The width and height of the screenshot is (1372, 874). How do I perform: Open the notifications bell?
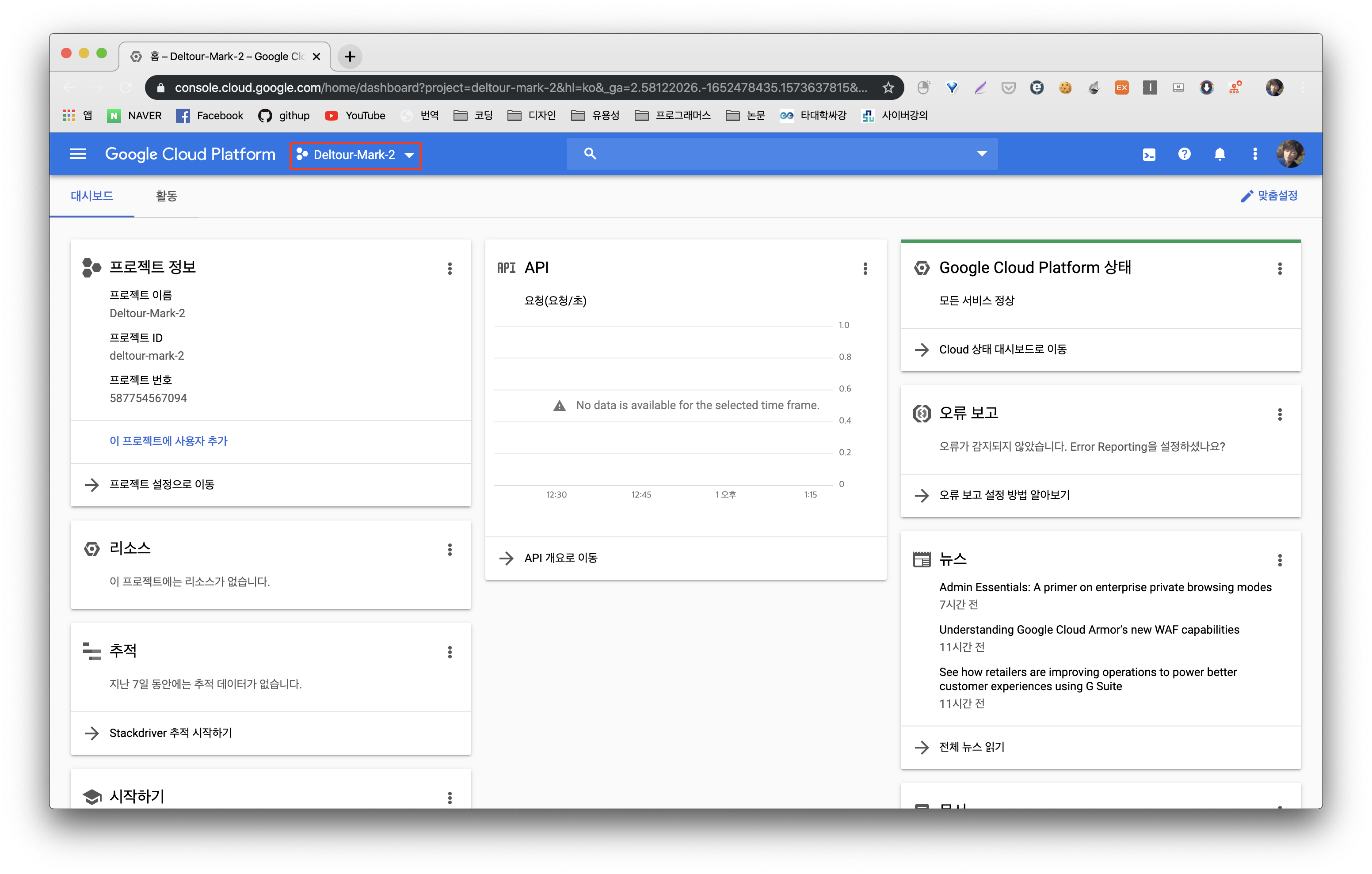[x=1220, y=154]
